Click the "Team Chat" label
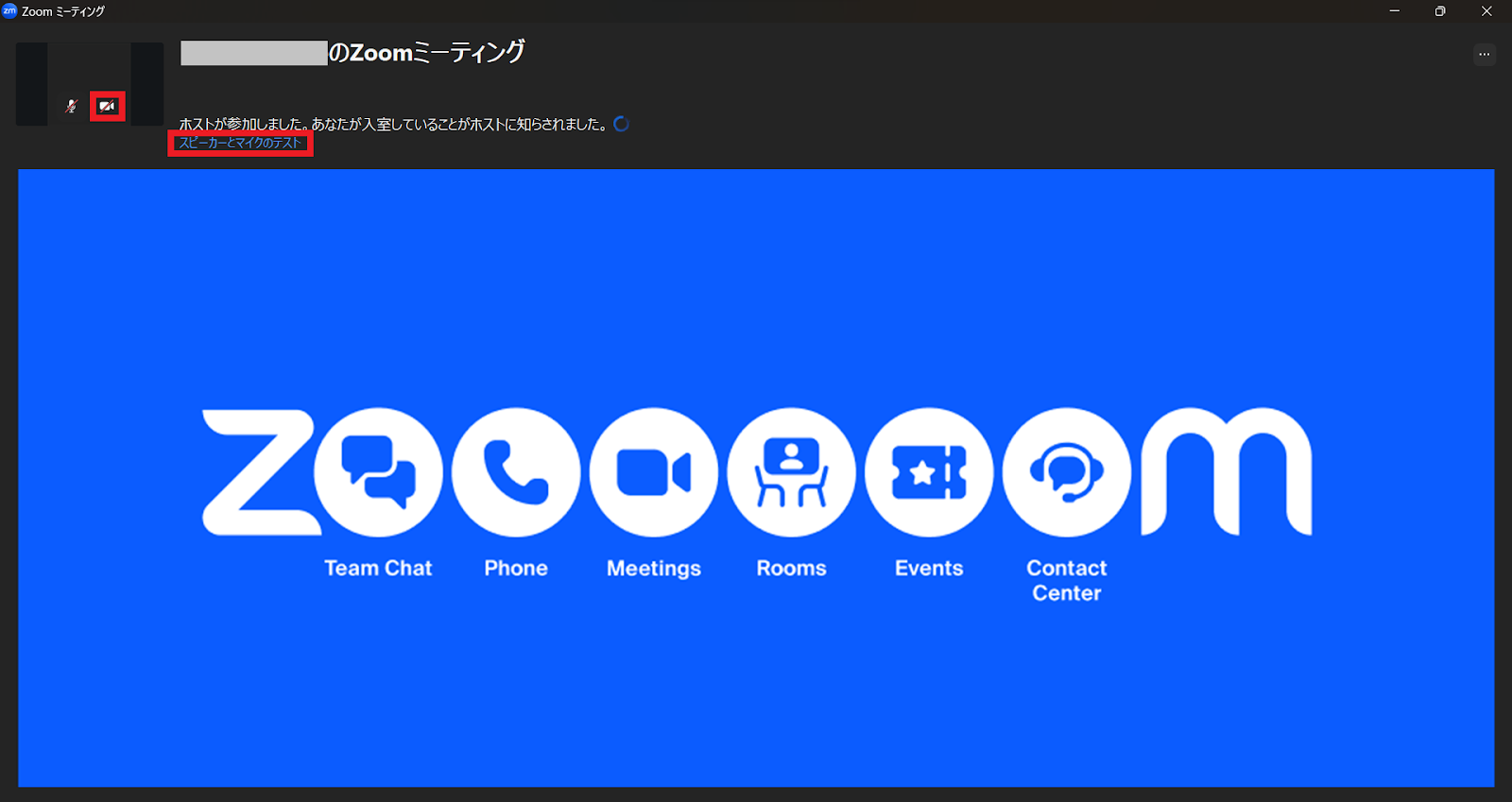The image size is (1512, 802). coord(378,568)
